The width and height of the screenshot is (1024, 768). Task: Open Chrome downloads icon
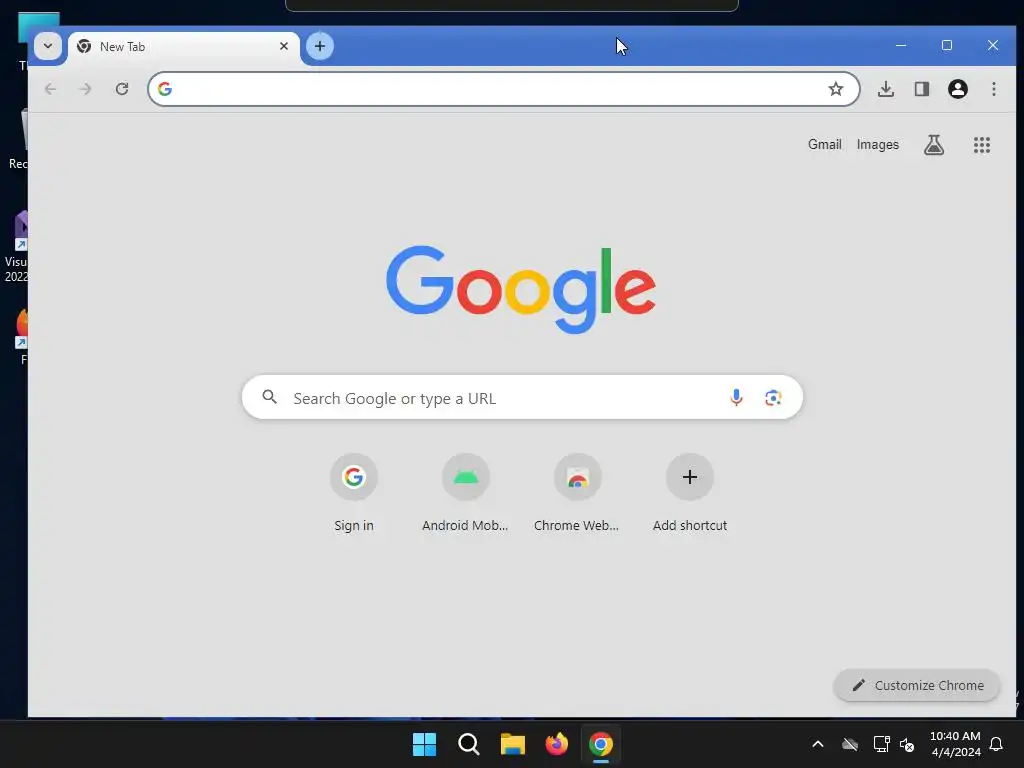click(x=886, y=89)
